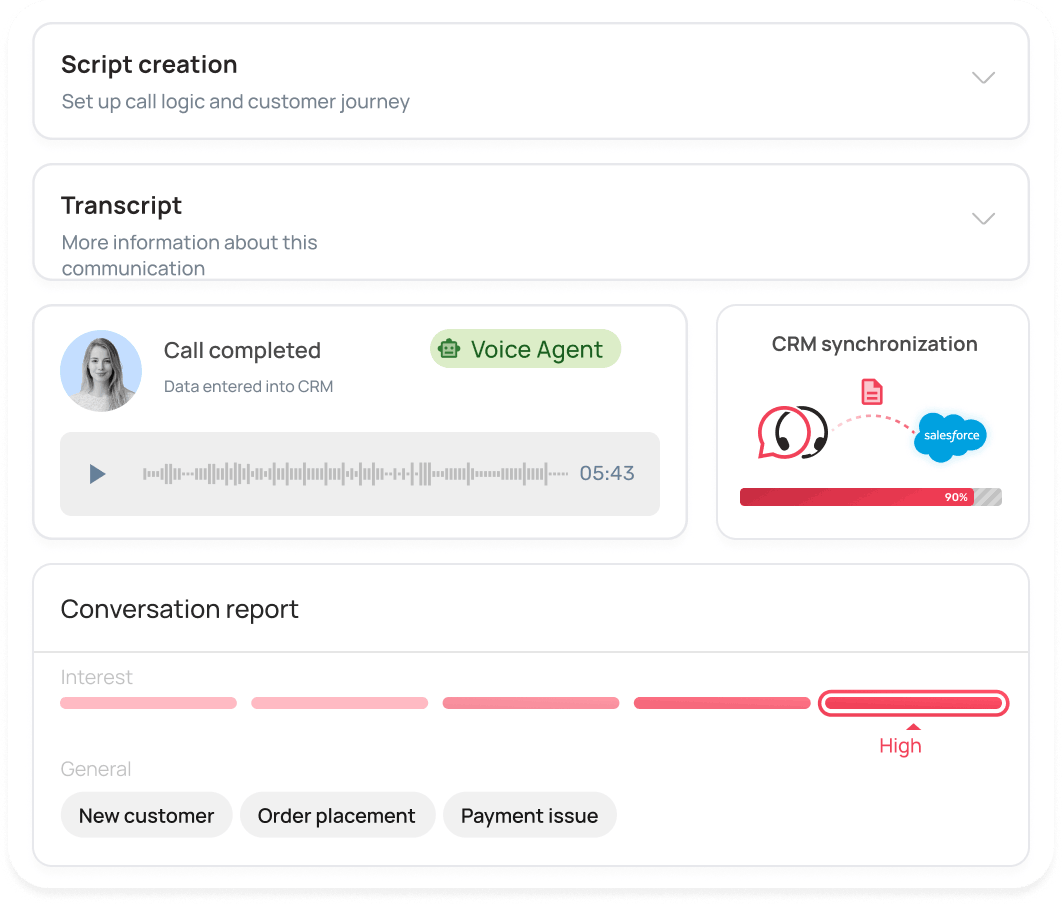Screen dimensions: 1062x904
Task: Click the Call completed heading
Action: pos(242,351)
